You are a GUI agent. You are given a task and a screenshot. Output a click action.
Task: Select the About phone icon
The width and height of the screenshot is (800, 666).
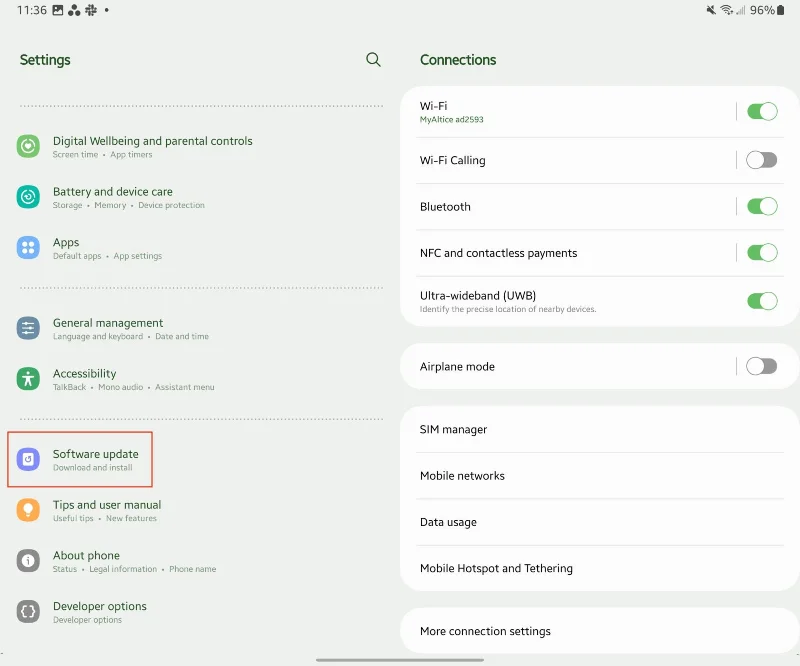[28, 562]
